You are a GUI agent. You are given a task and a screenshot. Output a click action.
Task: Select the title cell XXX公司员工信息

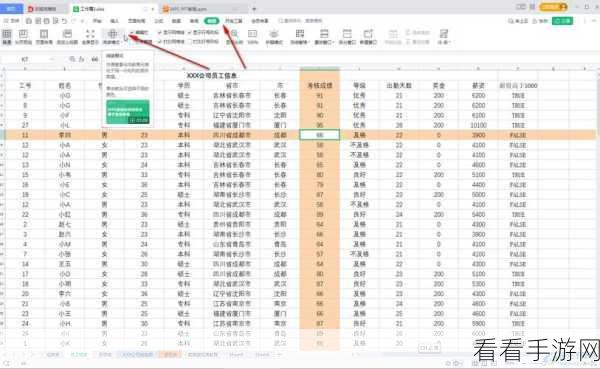[x=212, y=76]
